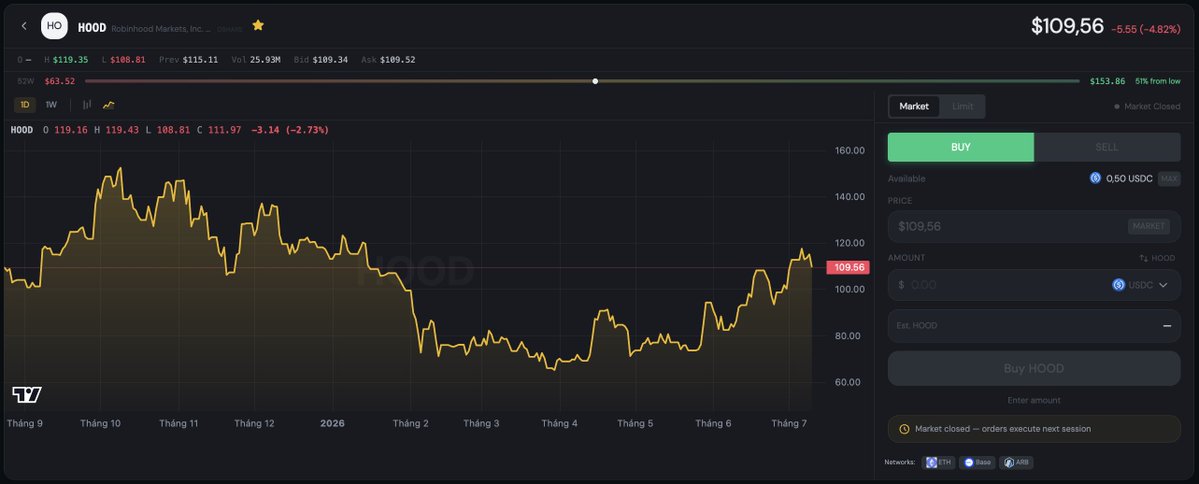
Task: Click the 'Enter amount' hint text
Action: point(1034,401)
